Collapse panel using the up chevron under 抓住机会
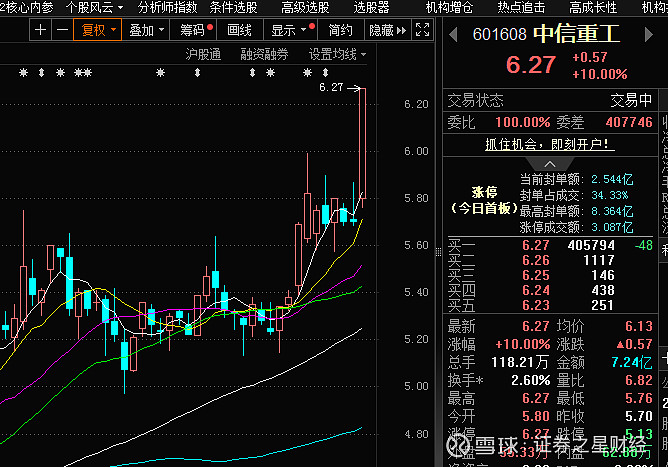668x467 pixels. [549, 164]
